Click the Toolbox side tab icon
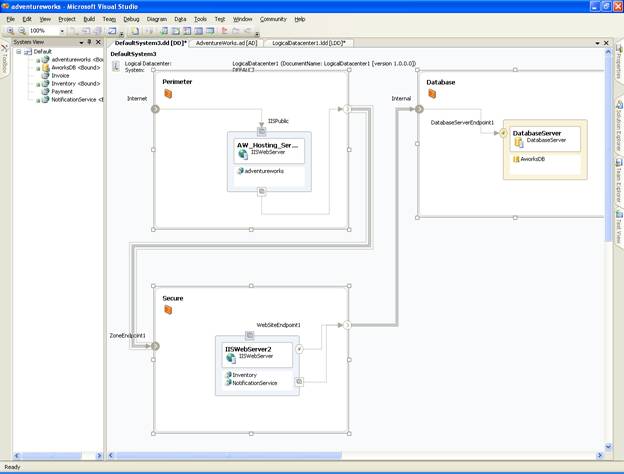Image resolution: width=624 pixels, height=474 pixels. pyautogui.click(x=4, y=49)
